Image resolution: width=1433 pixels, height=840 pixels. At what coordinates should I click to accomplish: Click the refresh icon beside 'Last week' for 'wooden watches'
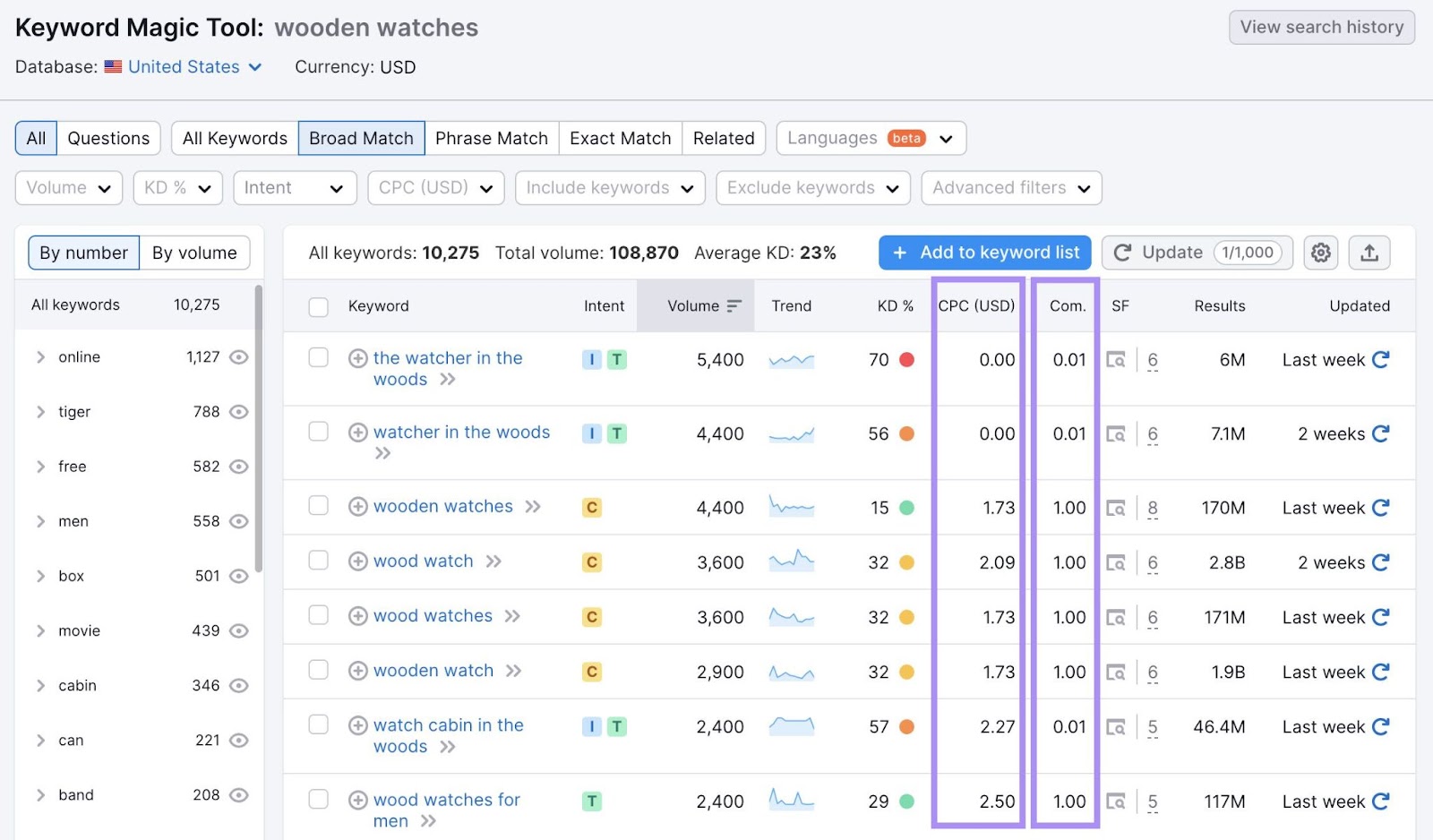pyautogui.click(x=1381, y=507)
